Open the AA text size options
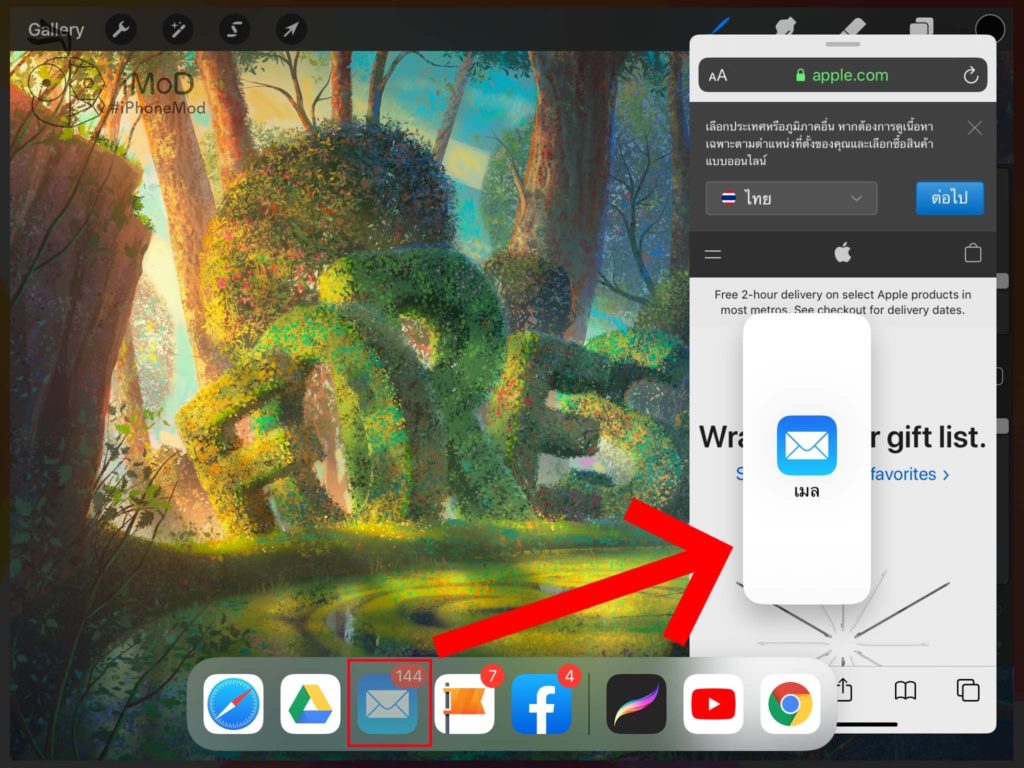This screenshot has width=1024, height=768. [x=719, y=74]
